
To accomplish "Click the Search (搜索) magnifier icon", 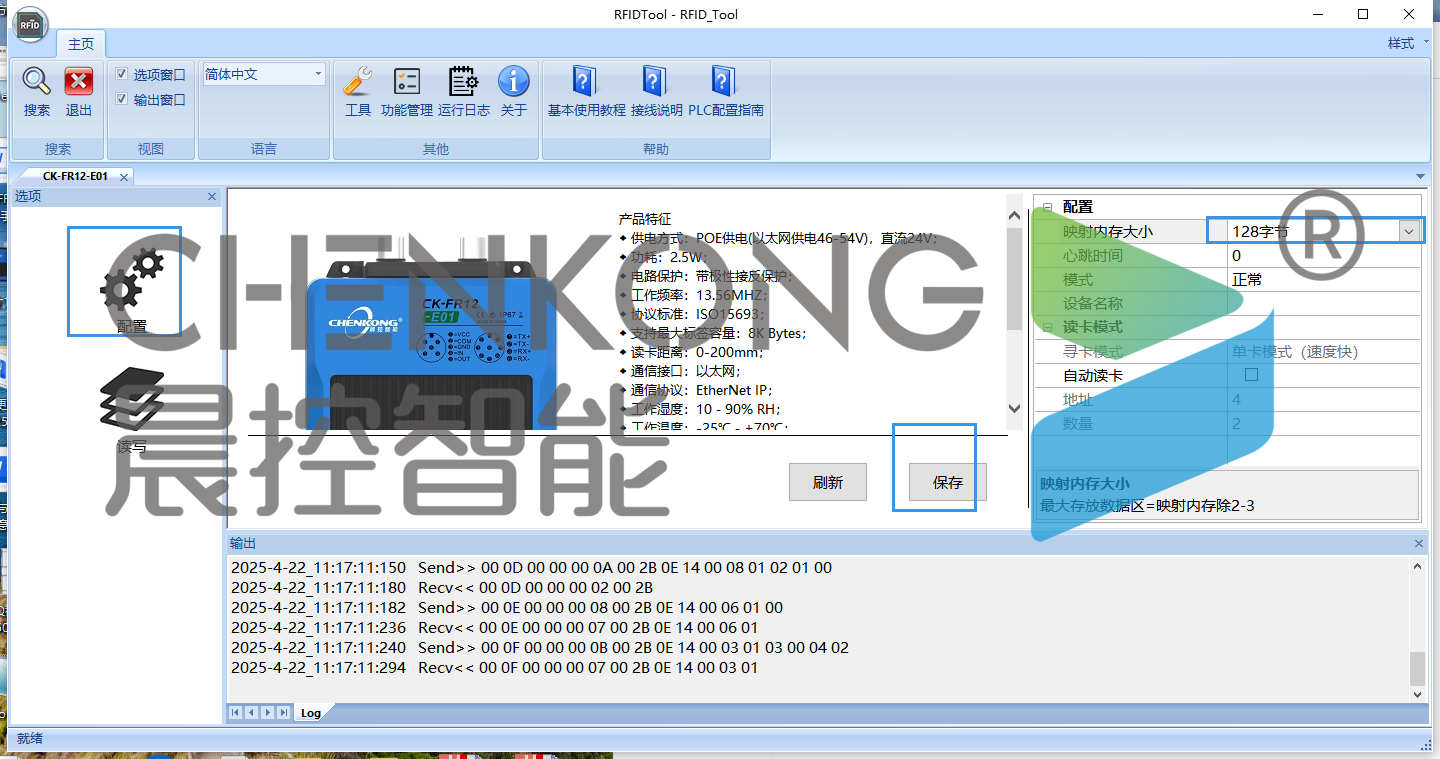I will (37, 82).
